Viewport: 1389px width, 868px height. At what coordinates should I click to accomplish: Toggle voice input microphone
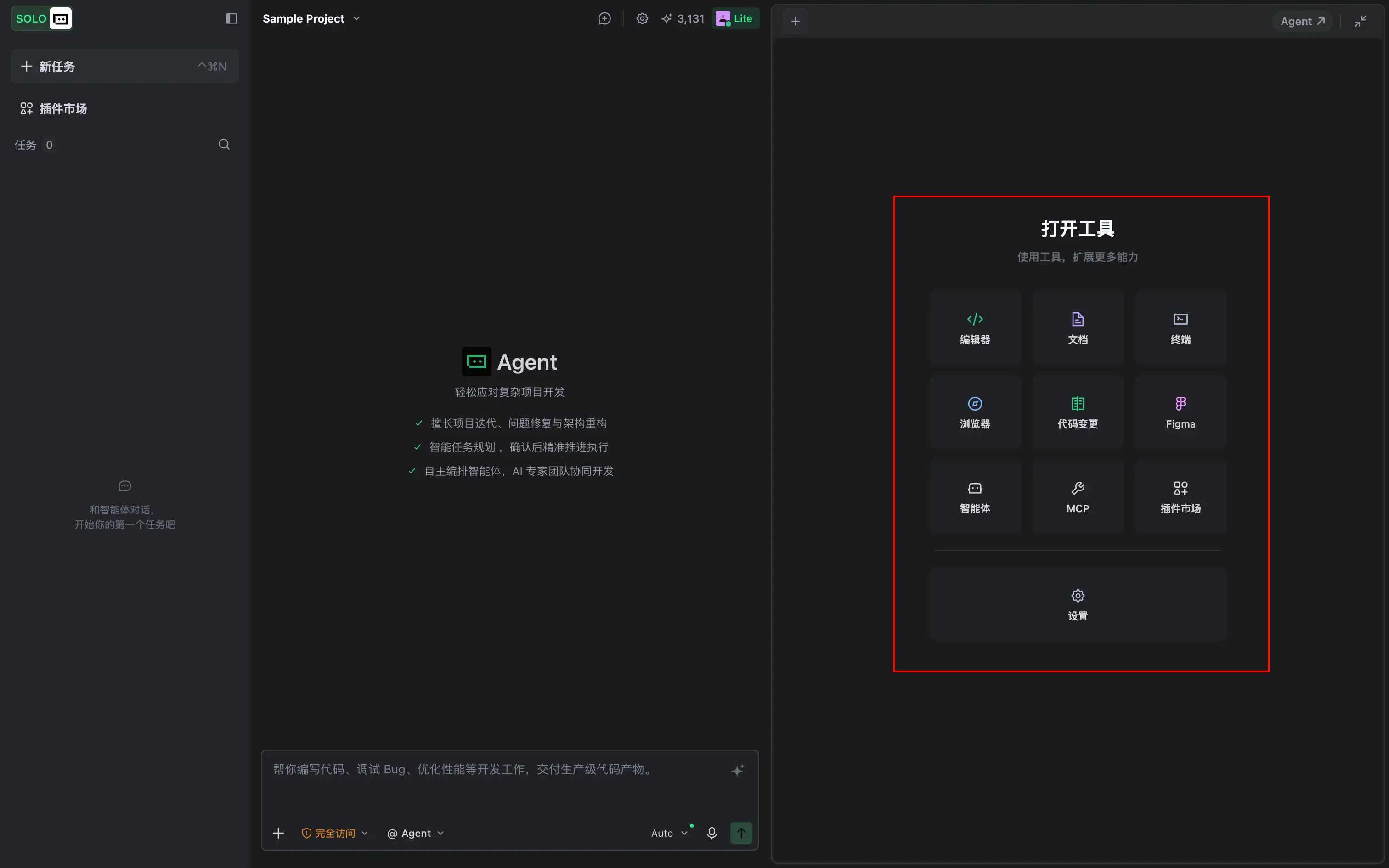[711, 833]
